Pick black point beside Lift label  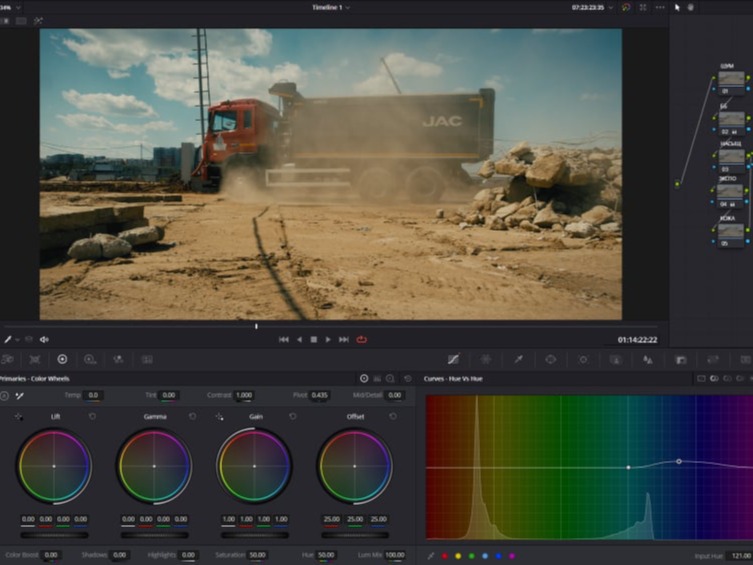coord(18,416)
